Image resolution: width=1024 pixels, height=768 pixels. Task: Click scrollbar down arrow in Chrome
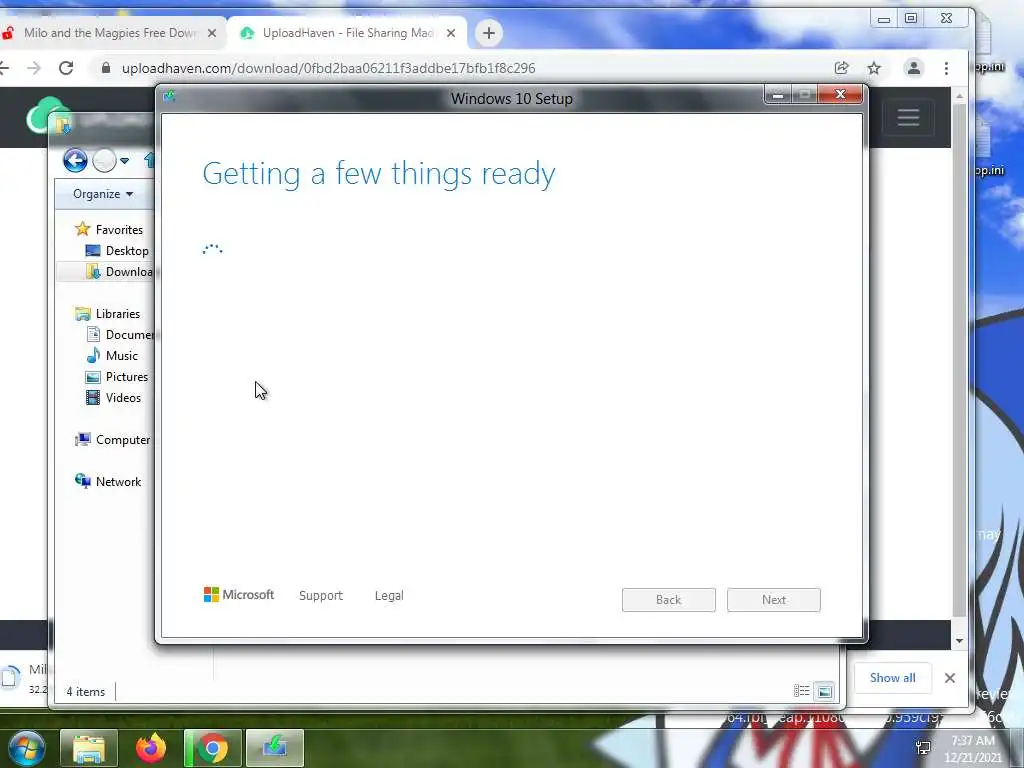pos(959,641)
